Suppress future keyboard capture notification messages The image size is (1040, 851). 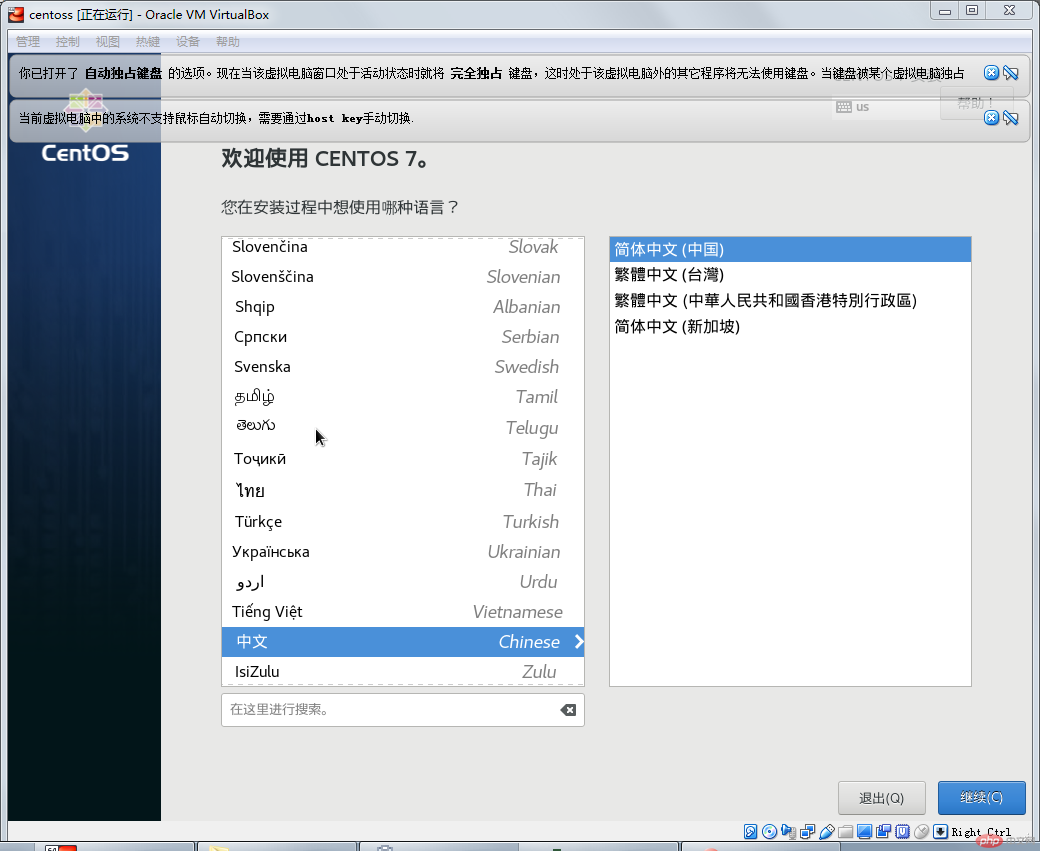[1011, 73]
